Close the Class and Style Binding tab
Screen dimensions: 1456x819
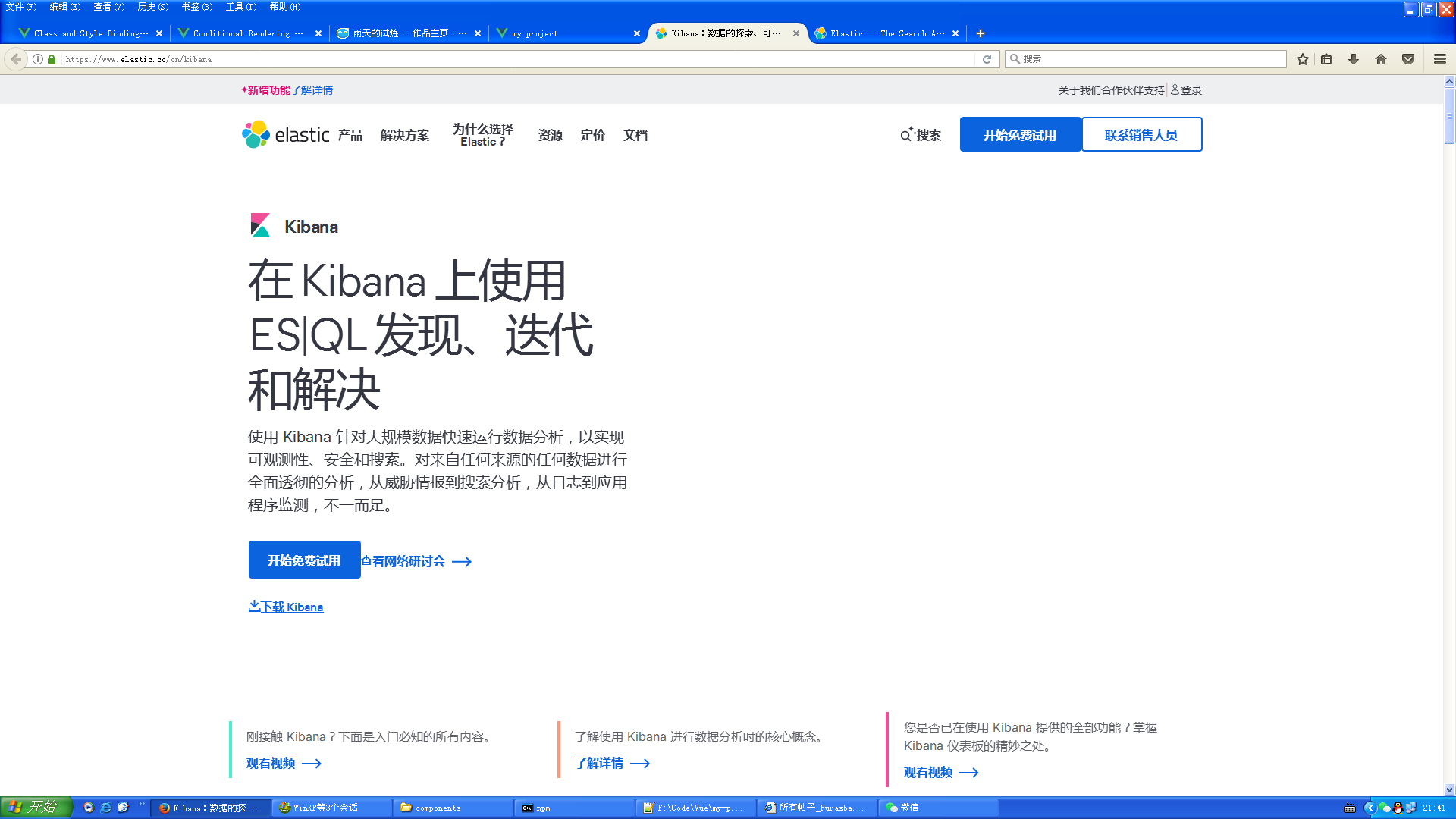(x=159, y=33)
